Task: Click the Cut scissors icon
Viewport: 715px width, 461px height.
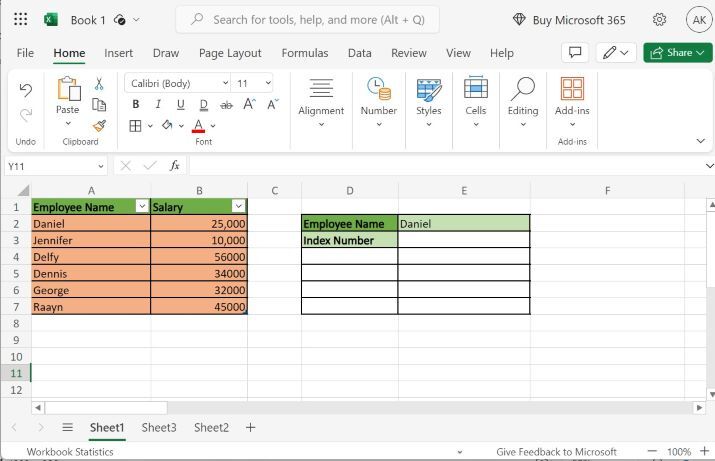Action: click(99, 84)
